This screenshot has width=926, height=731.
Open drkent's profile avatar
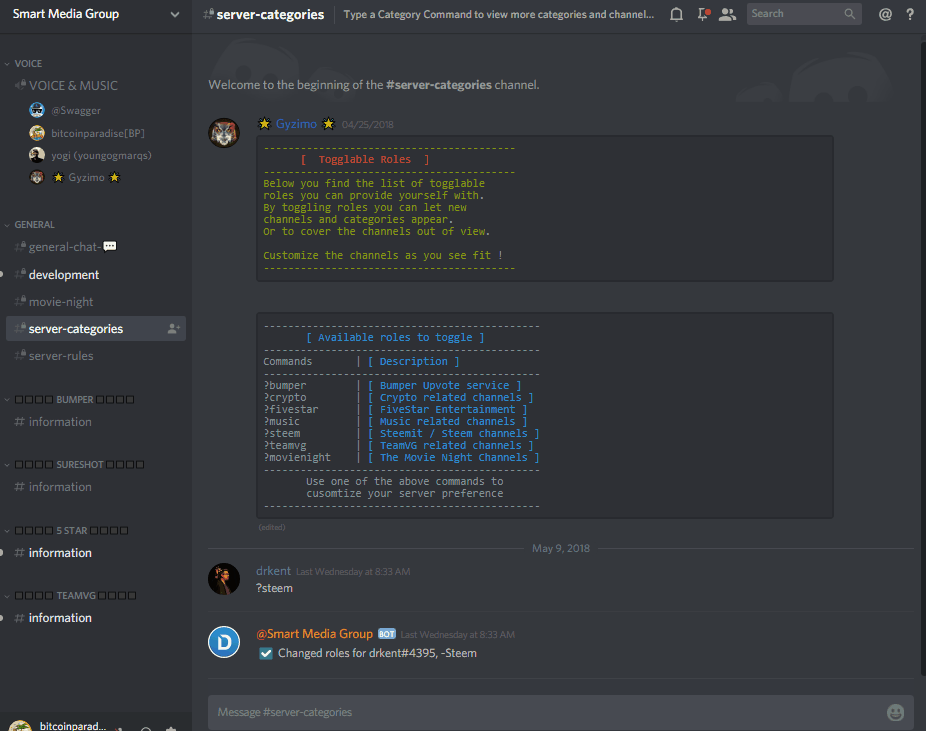point(224,579)
